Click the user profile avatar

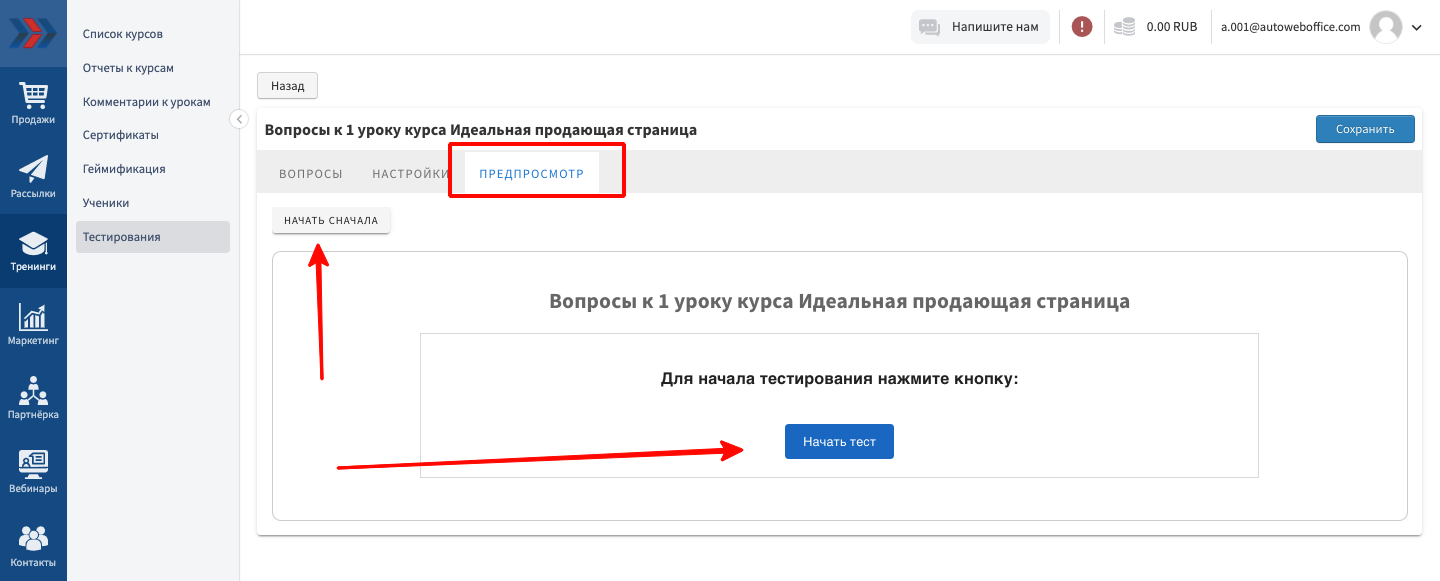coord(1385,27)
